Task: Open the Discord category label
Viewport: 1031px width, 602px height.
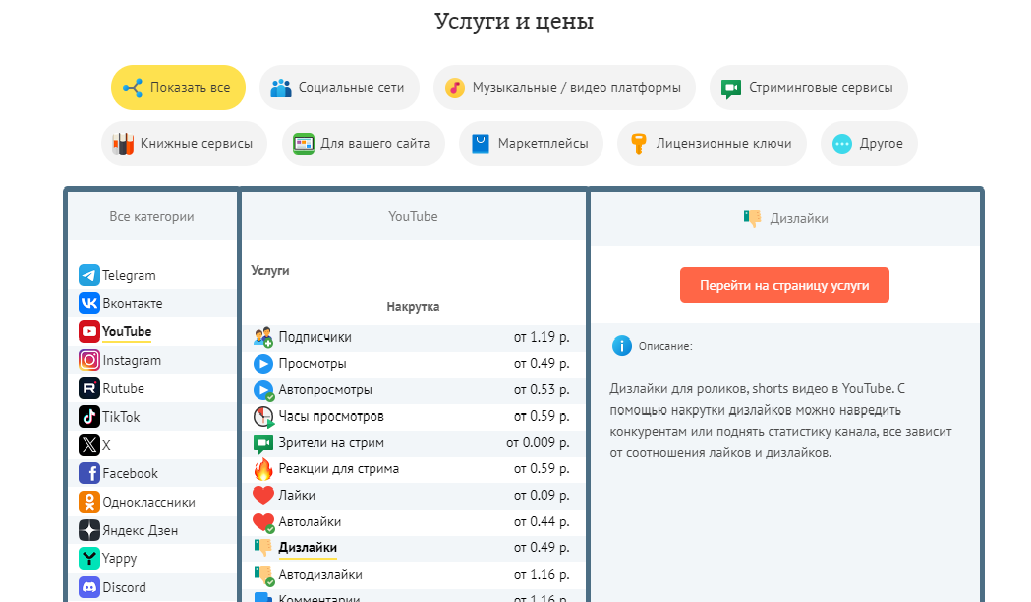Action: pyautogui.click(x=124, y=587)
